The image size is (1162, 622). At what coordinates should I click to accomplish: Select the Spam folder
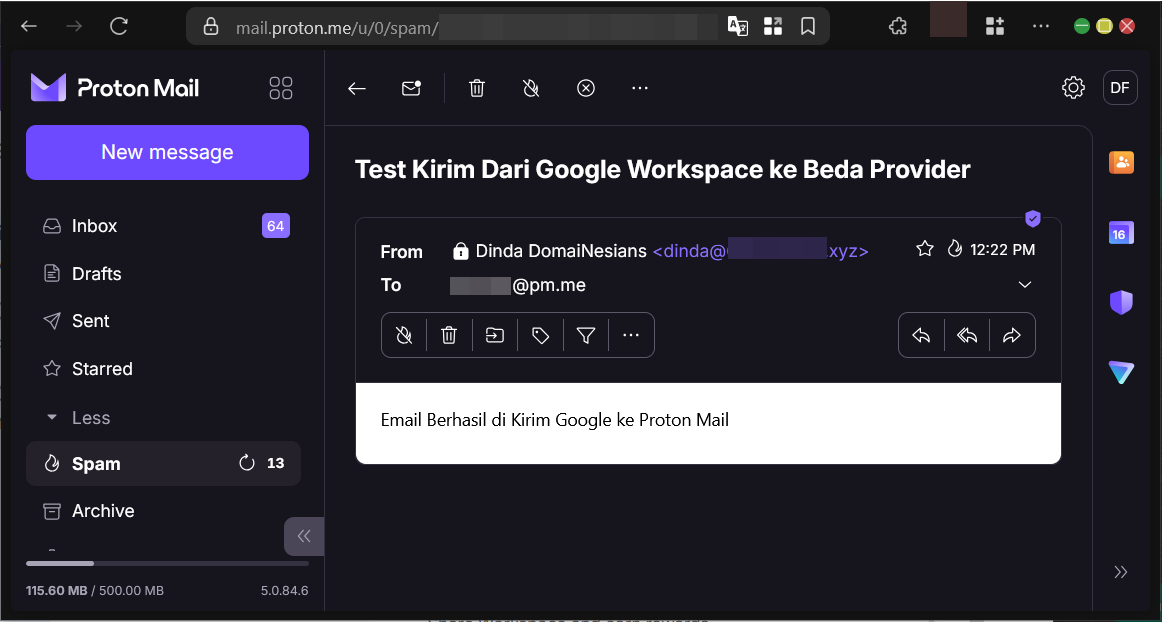(x=163, y=464)
